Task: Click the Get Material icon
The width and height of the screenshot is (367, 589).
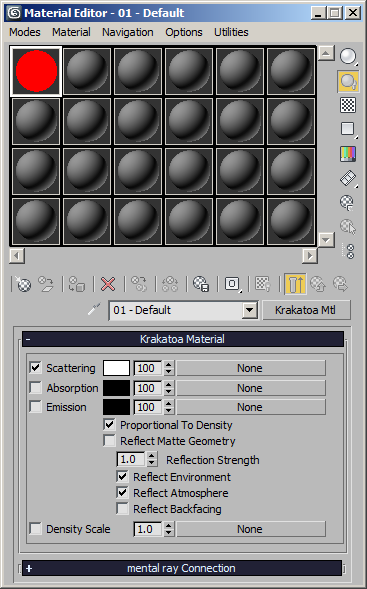Action: [x=23, y=284]
